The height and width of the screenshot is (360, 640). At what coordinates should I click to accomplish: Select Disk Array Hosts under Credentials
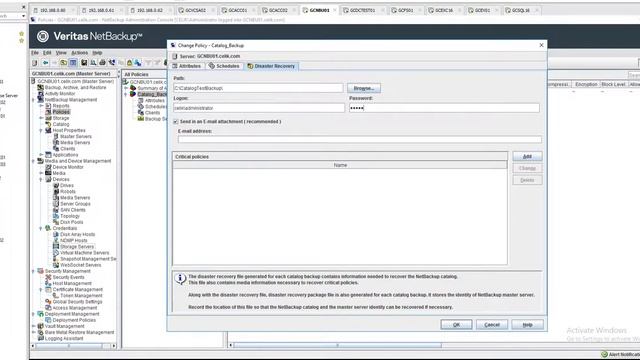[77, 234]
